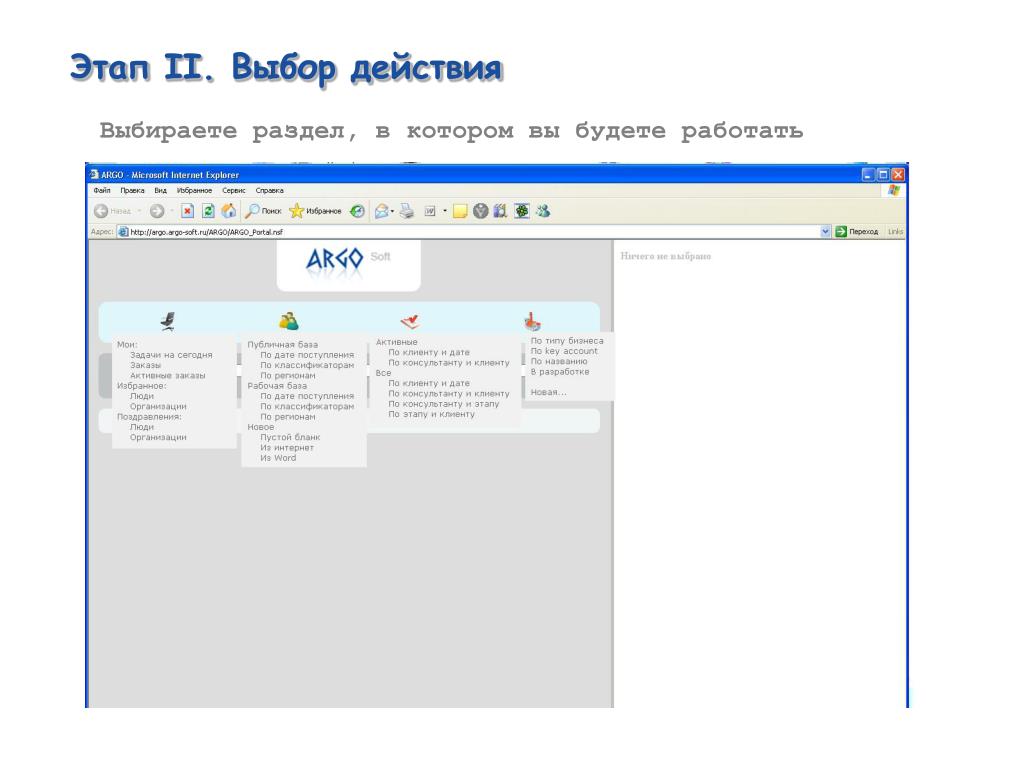Open По названию link
The height and width of the screenshot is (768, 1024).
558,361
